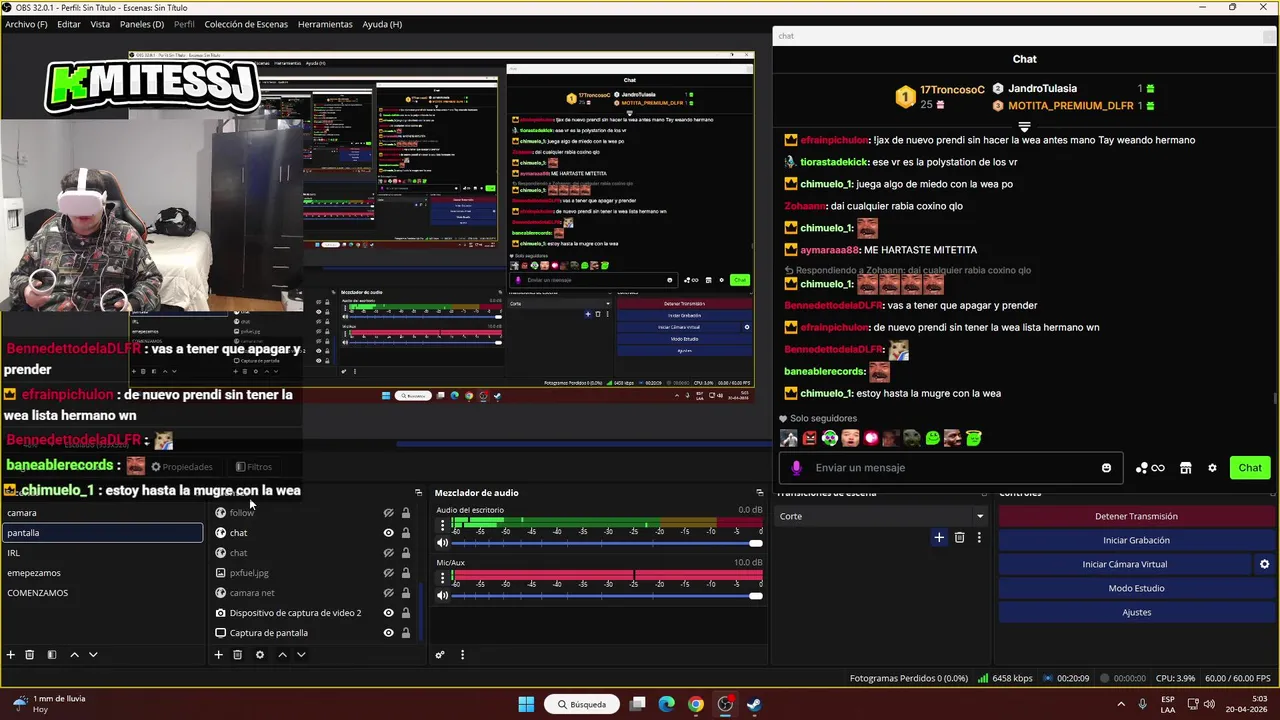
Task: Open source properties gear icon
Action: pyautogui.click(x=260, y=655)
